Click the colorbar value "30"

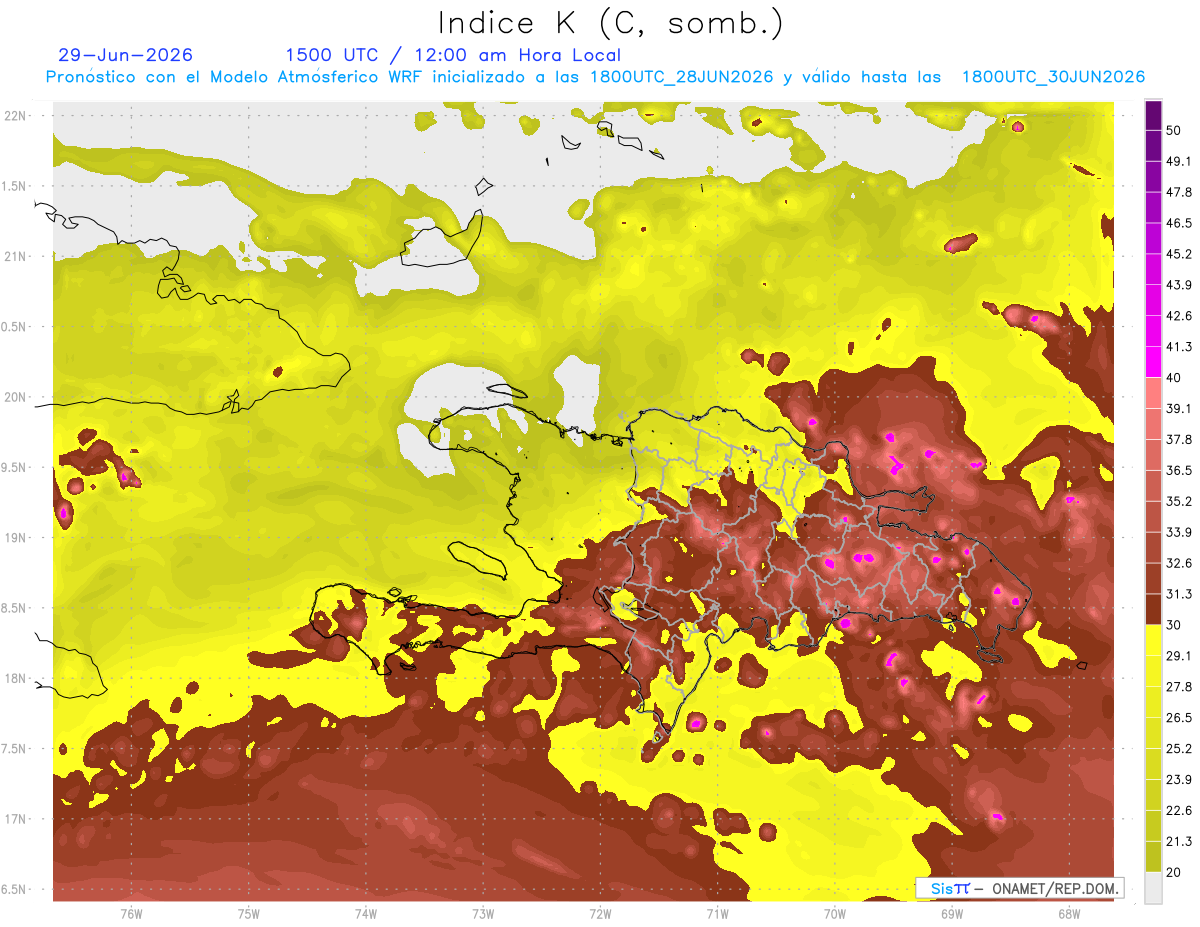[1174, 625]
